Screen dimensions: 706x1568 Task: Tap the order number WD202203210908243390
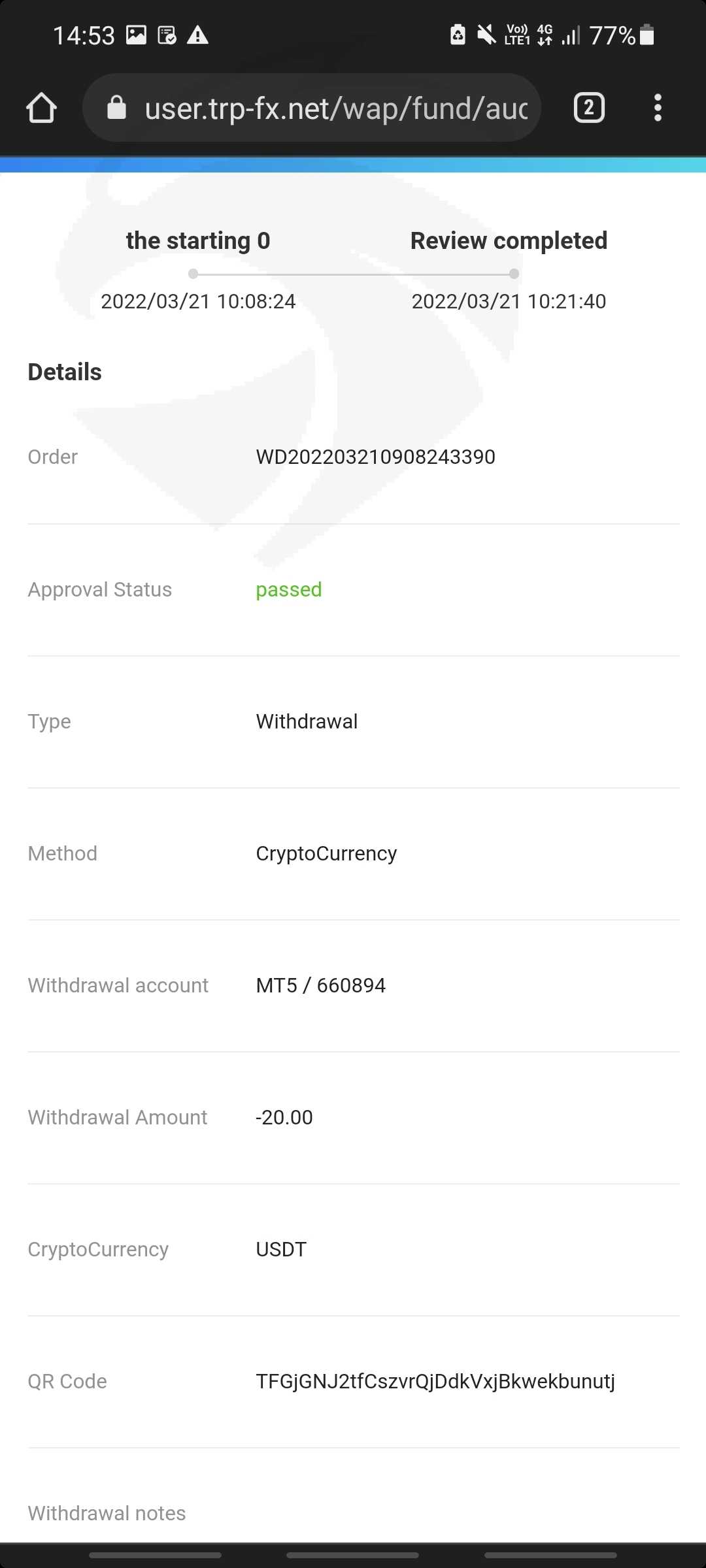pyautogui.click(x=375, y=457)
